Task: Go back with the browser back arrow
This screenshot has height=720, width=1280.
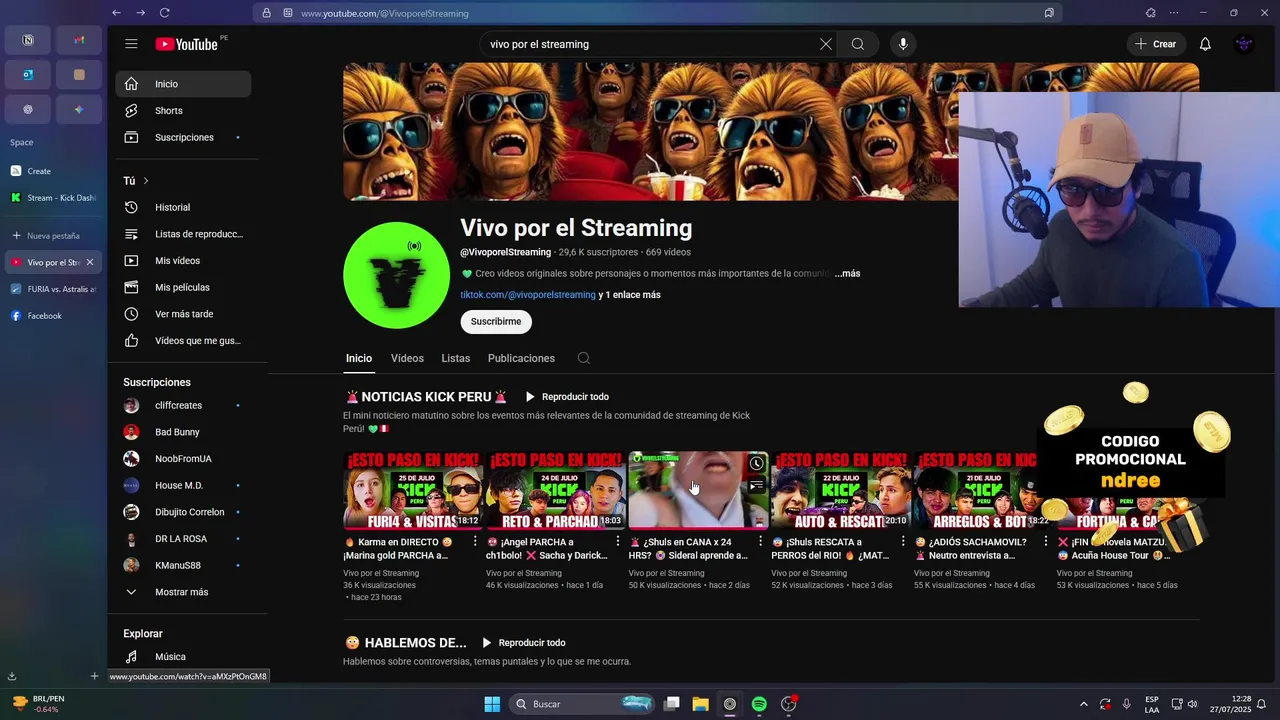Action: pyautogui.click(x=116, y=13)
